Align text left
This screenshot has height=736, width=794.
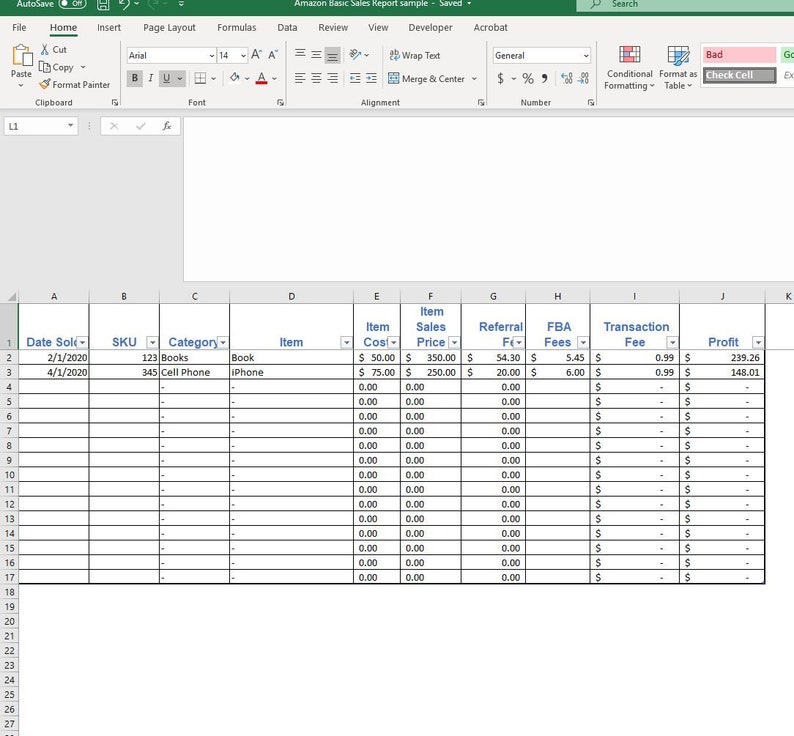pyautogui.click(x=300, y=78)
